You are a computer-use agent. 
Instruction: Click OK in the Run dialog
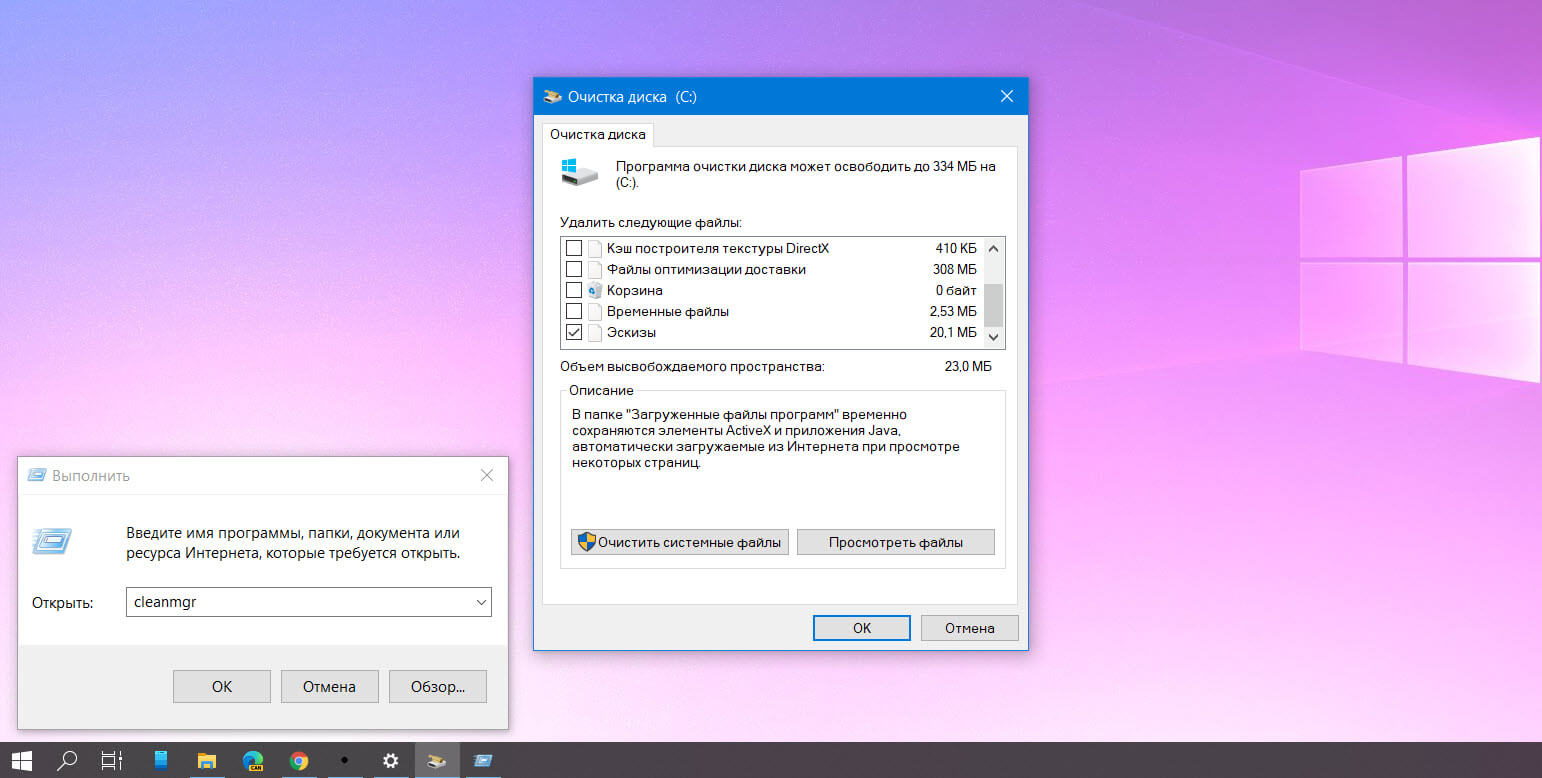click(x=222, y=686)
